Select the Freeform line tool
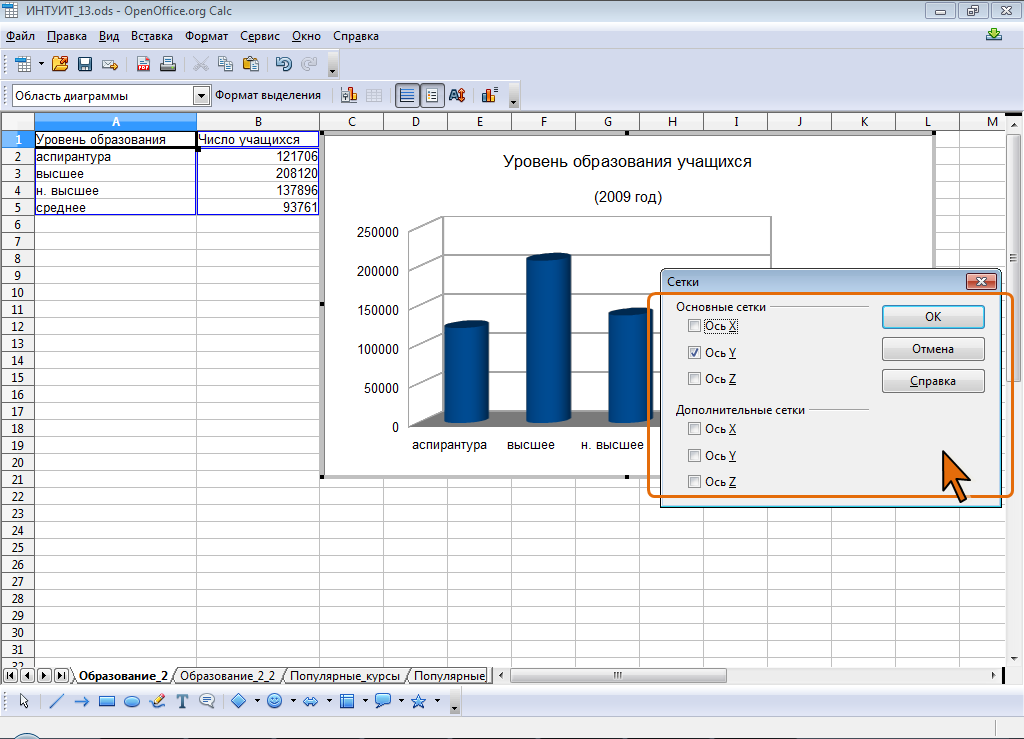Viewport: 1024px width, 739px height. (157, 701)
